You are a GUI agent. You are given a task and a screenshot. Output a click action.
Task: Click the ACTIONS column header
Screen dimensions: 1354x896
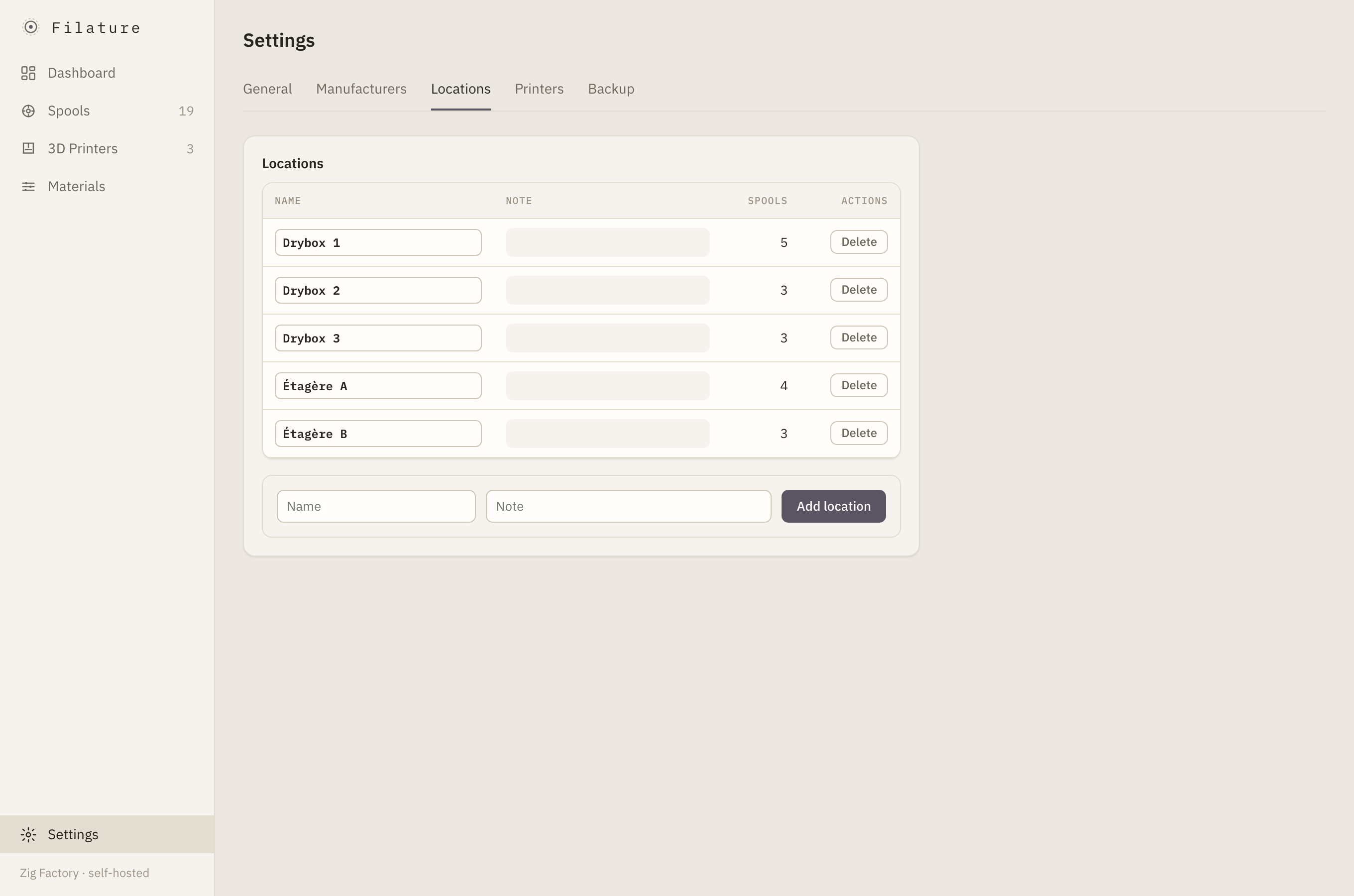point(864,201)
